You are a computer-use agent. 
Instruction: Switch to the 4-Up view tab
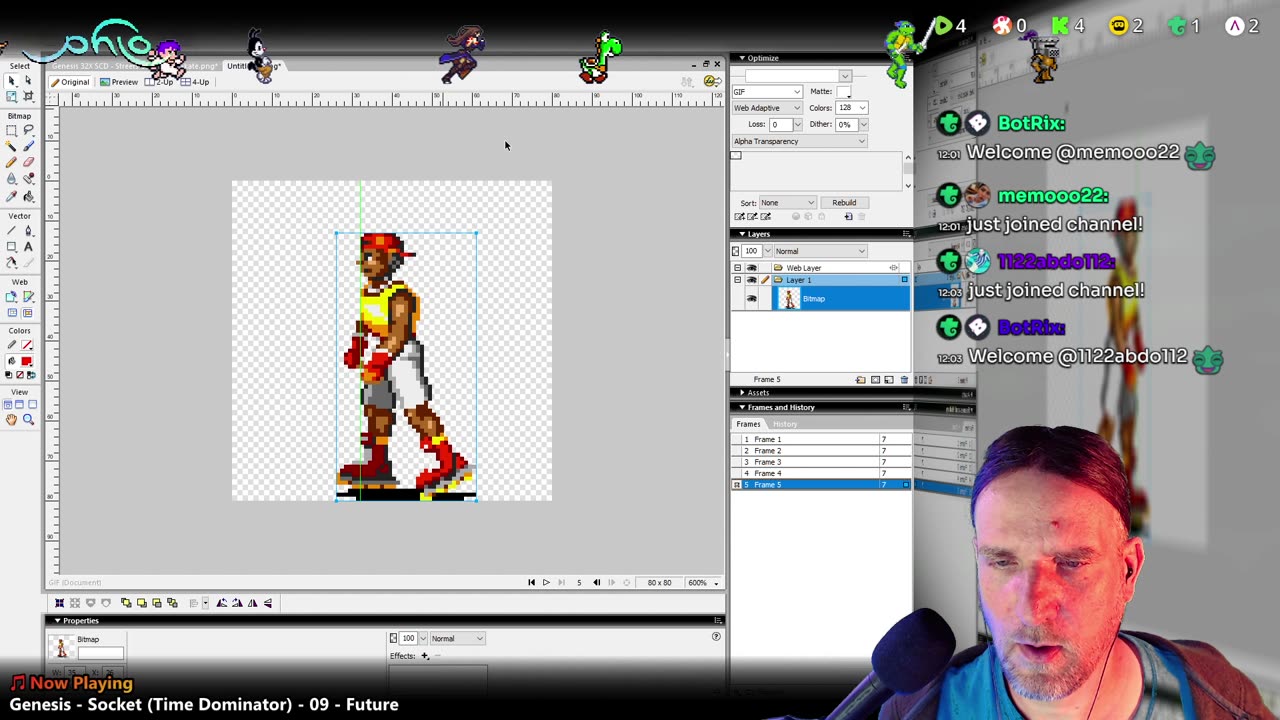(197, 82)
